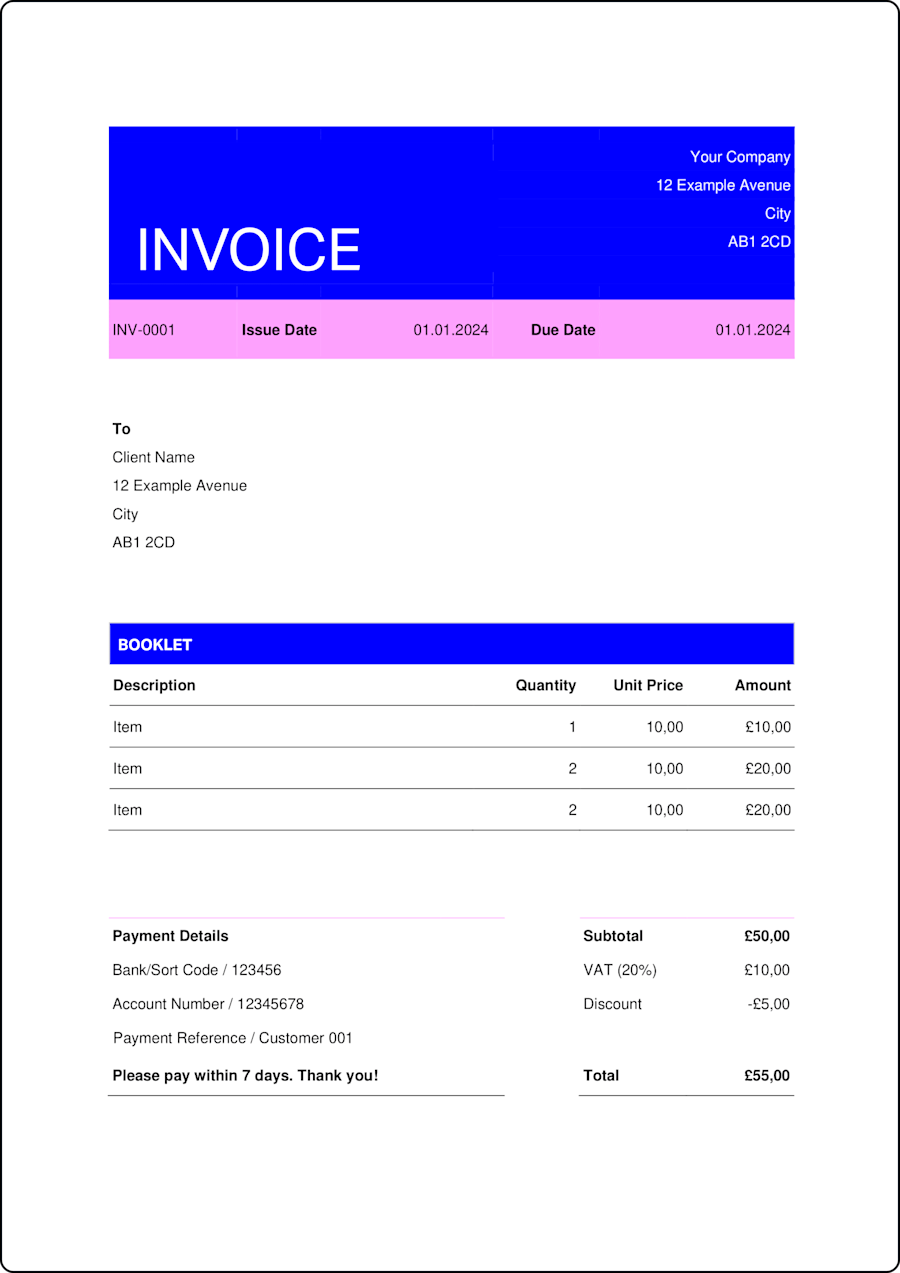Select the VAT (20%) amount £10,00
This screenshot has height=1273, width=900.
tap(766, 969)
